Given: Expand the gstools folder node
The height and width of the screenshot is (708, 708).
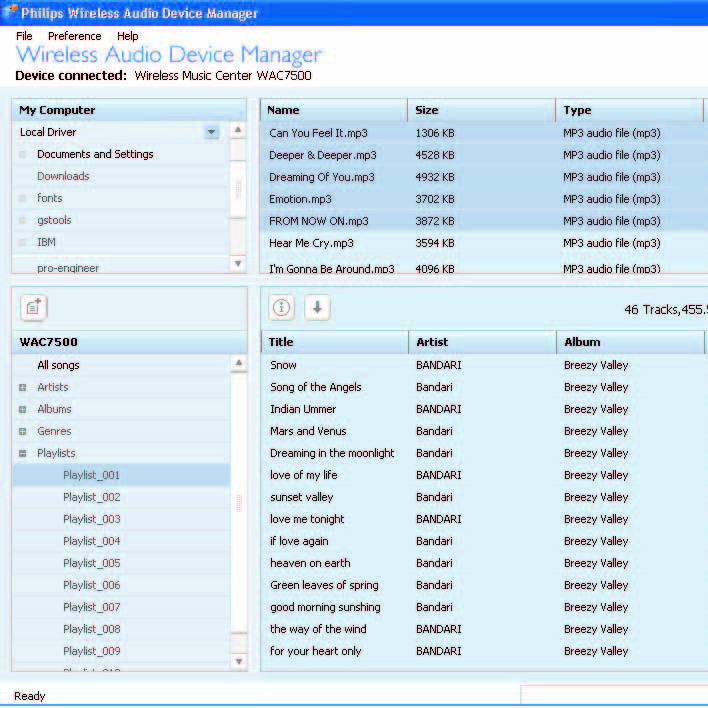Looking at the screenshot, I should click(x=23, y=220).
